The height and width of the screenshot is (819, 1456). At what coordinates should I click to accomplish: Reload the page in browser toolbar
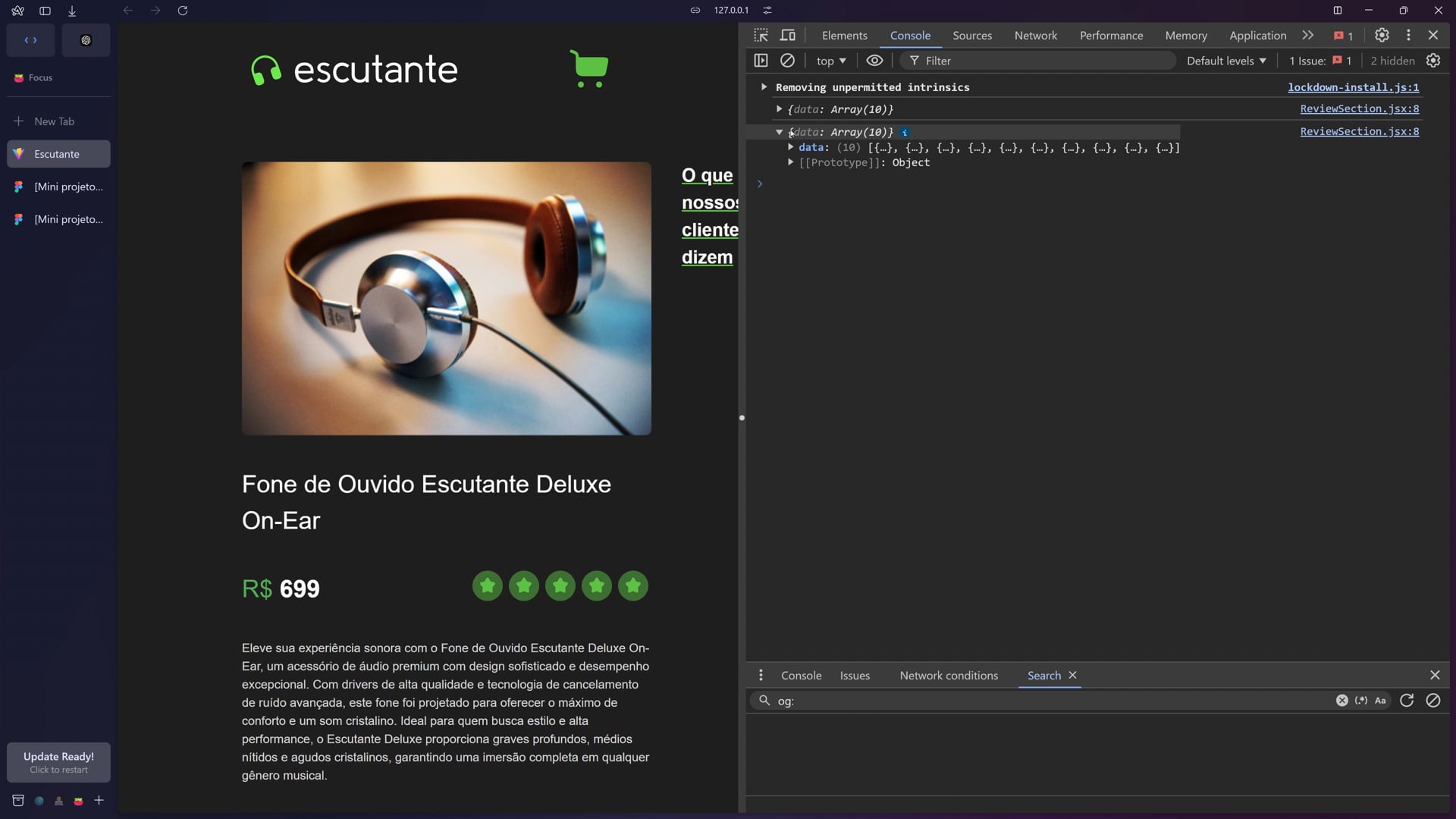183,11
